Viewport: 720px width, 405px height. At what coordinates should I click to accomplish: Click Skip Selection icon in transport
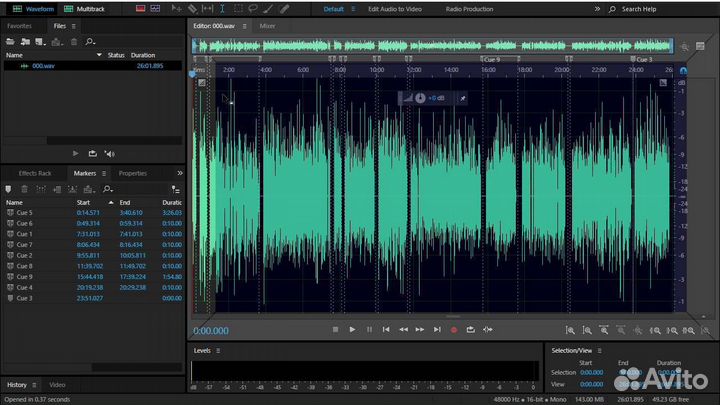tap(488, 330)
